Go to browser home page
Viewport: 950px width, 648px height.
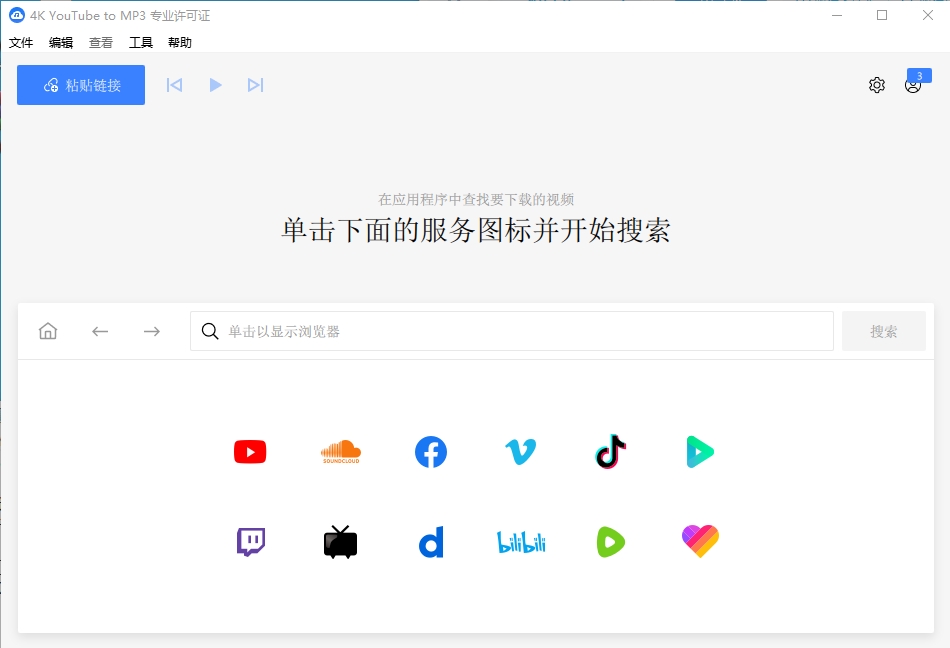tap(48, 331)
